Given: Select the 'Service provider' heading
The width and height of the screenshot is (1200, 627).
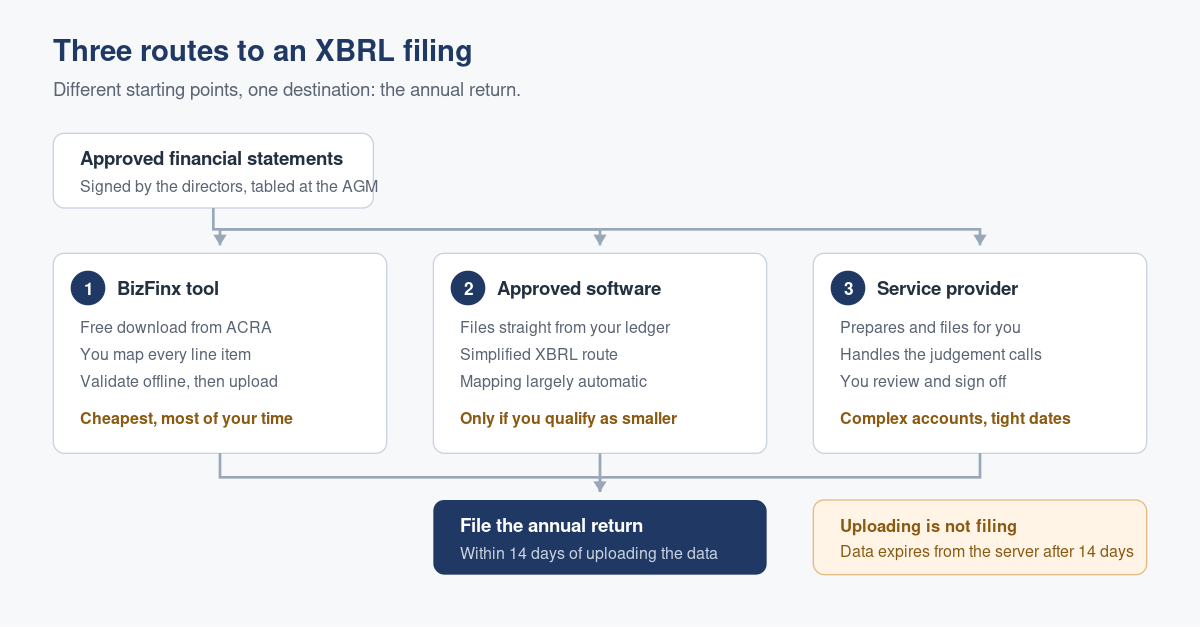Looking at the screenshot, I should click(x=947, y=289).
